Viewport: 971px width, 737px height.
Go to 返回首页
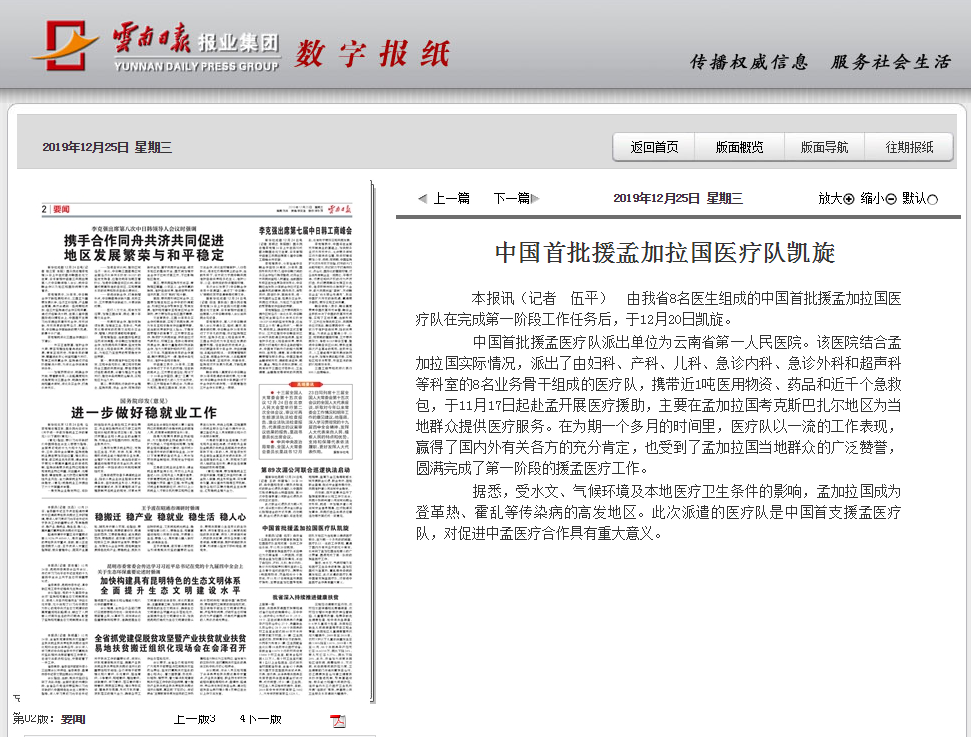pos(654,147)
